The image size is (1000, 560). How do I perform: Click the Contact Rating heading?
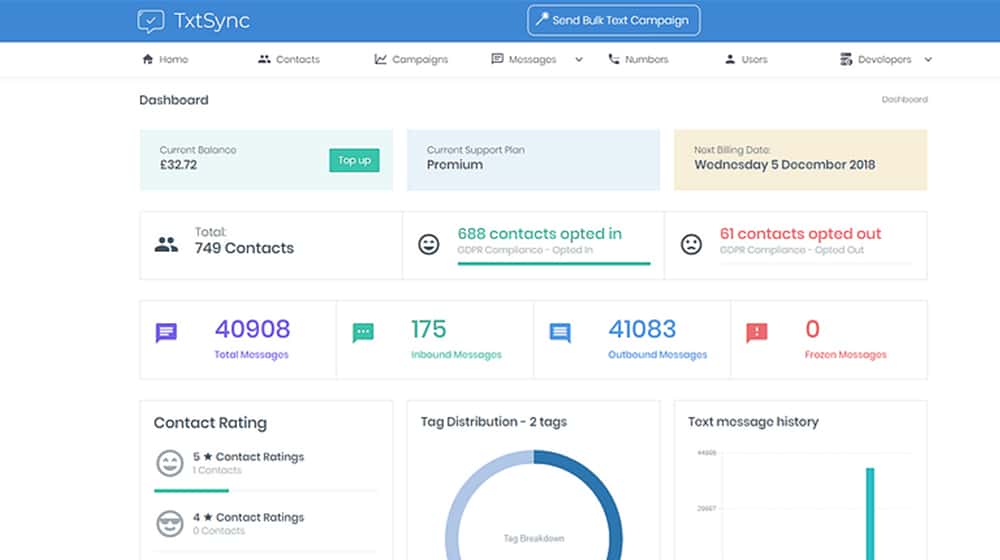point(210,423)
